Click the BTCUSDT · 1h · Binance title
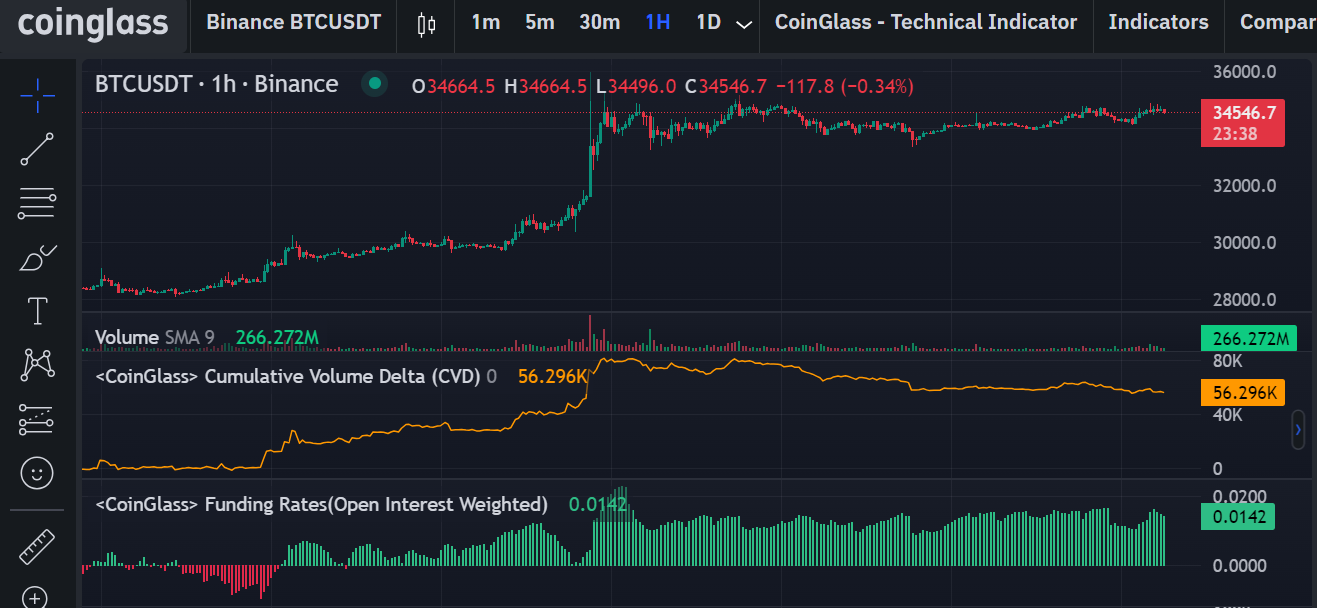Viewport: 1317px width, 608px height. click(x=216, y=84)
